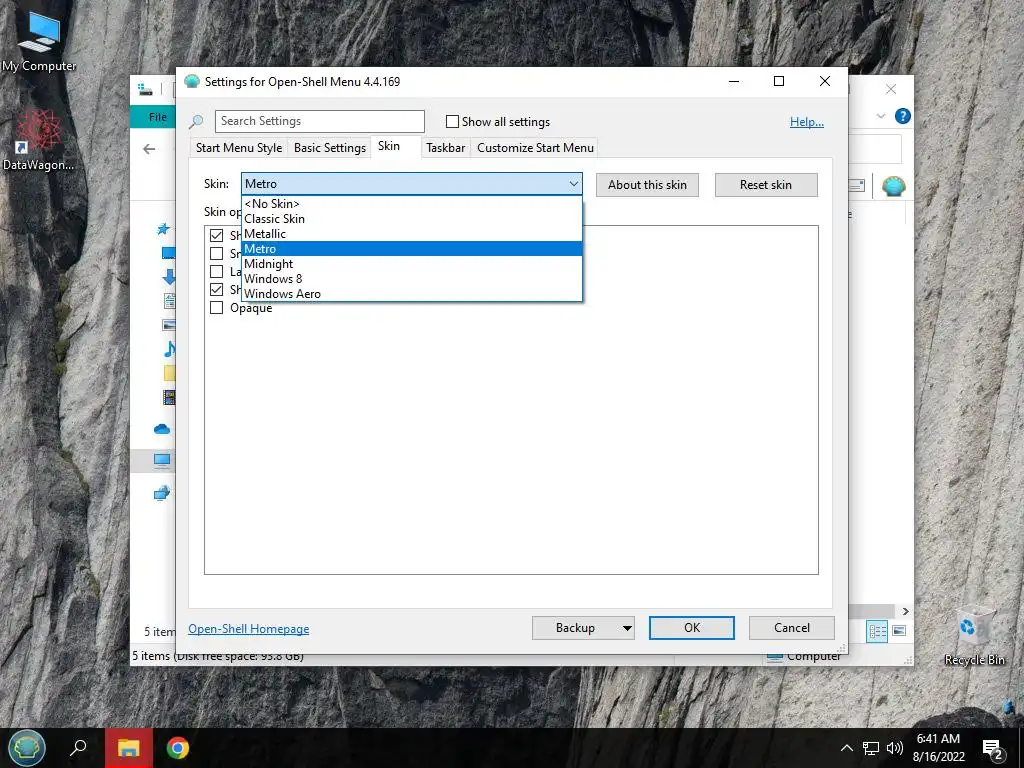
Task: Switch to Customize Start Menu tab
Action: pos(536,148)
